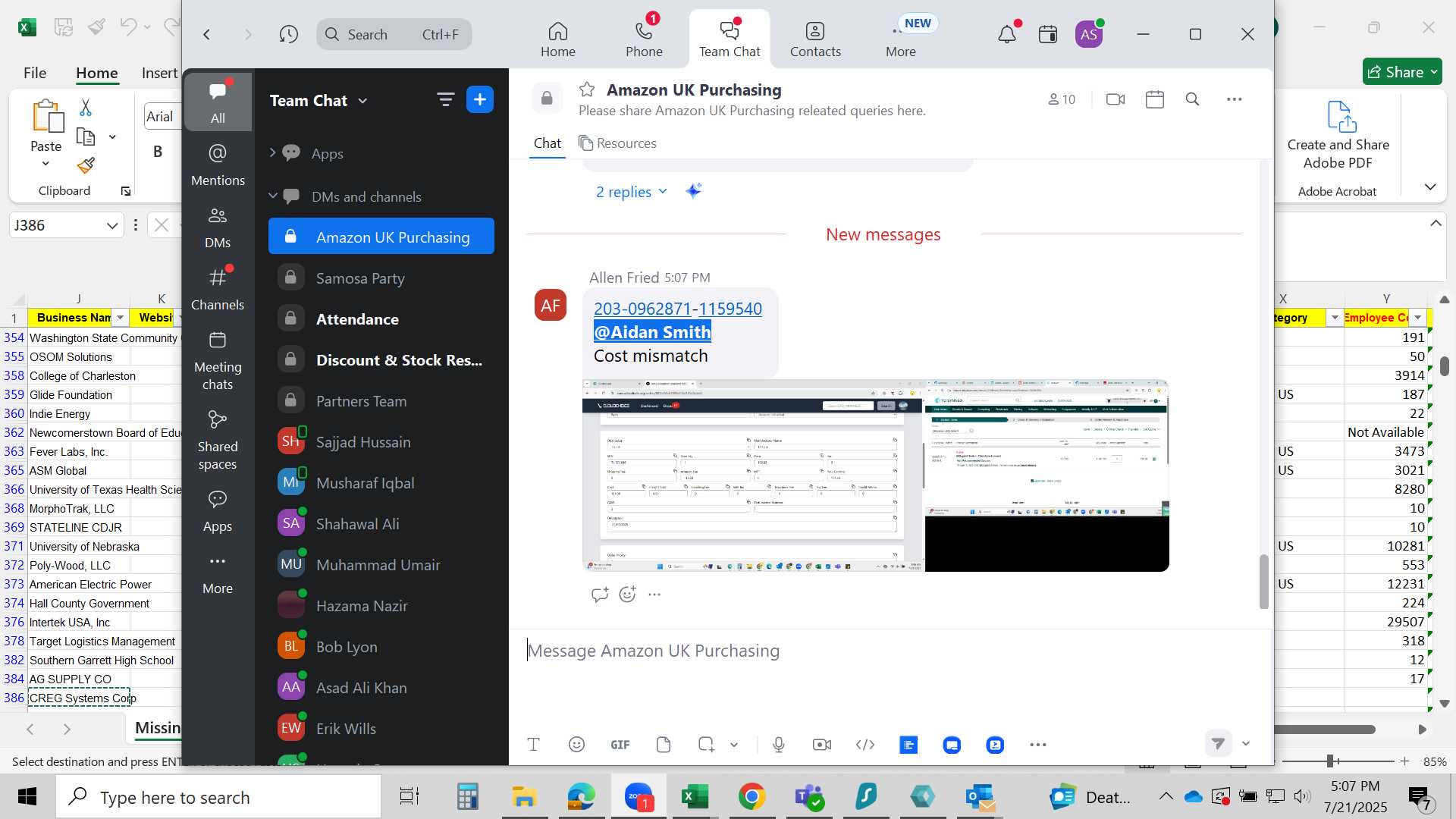Collapse the DMs and channels section
This screenshot has height=819, width=1456.
[273, 196]
